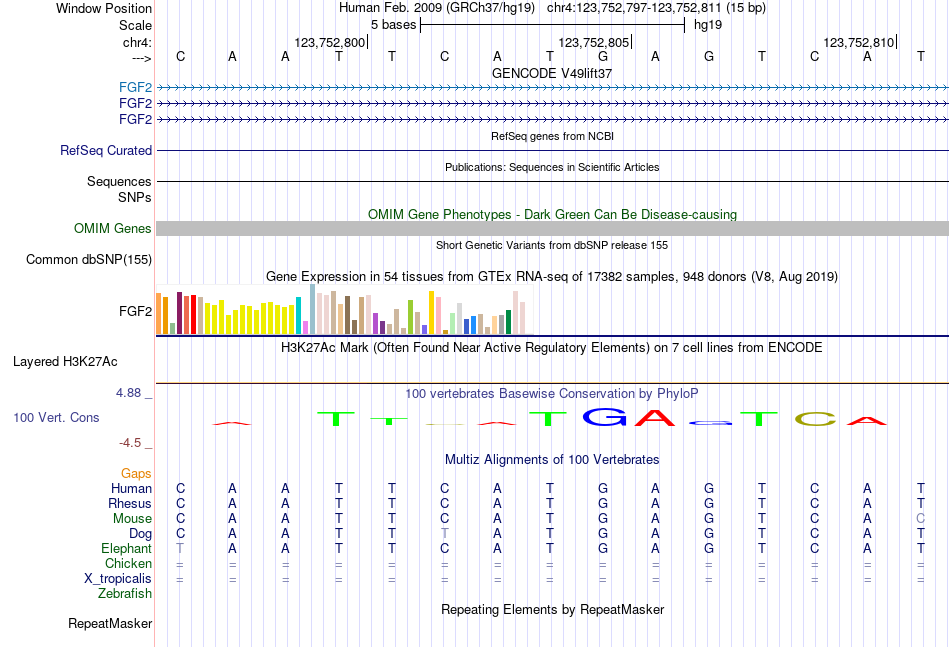Click the 5 bases scale bar

[x=553, y=25]
